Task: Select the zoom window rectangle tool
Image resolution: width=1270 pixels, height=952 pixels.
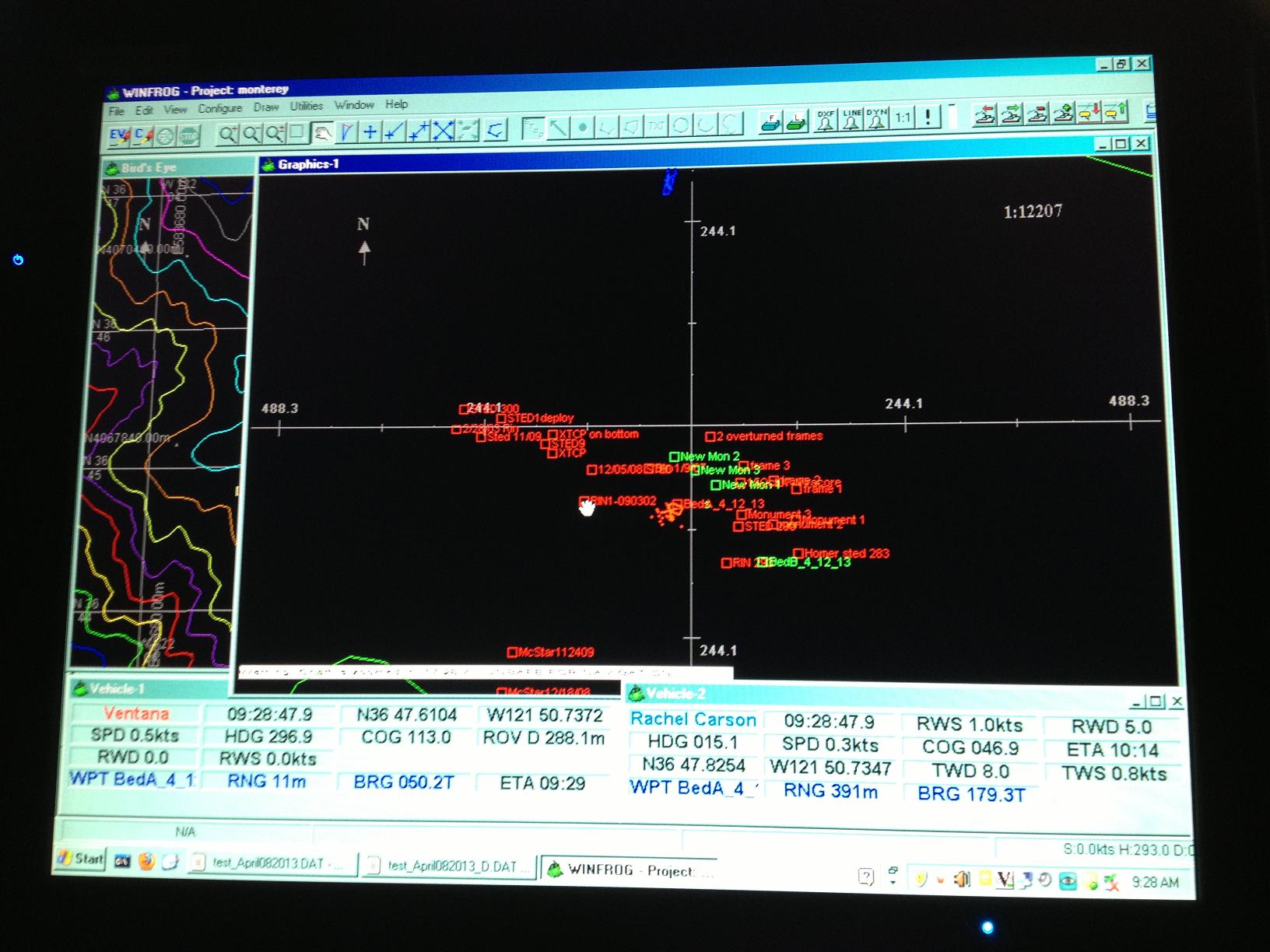Action: point(296,133)
